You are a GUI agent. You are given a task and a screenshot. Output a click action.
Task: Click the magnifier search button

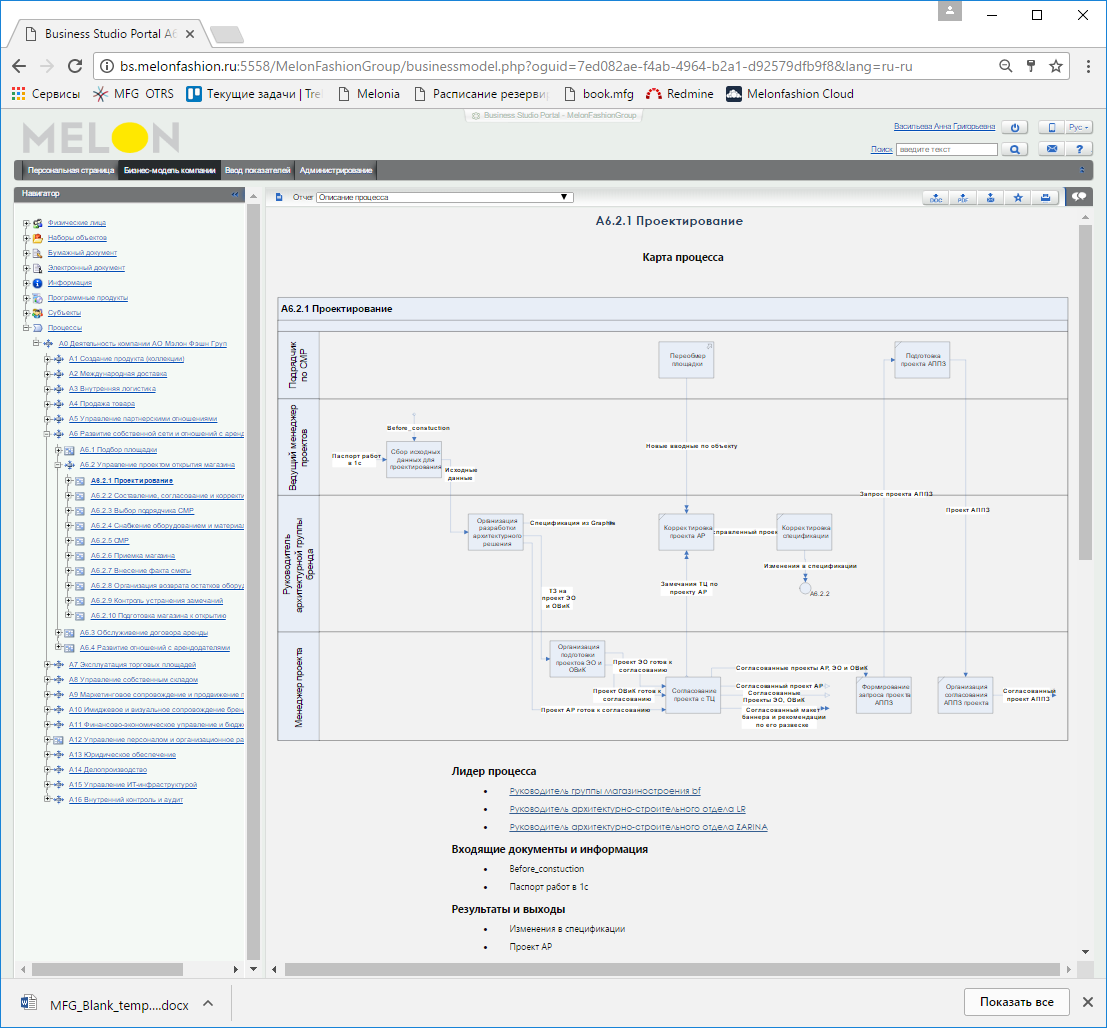(x=1015, y=149)
